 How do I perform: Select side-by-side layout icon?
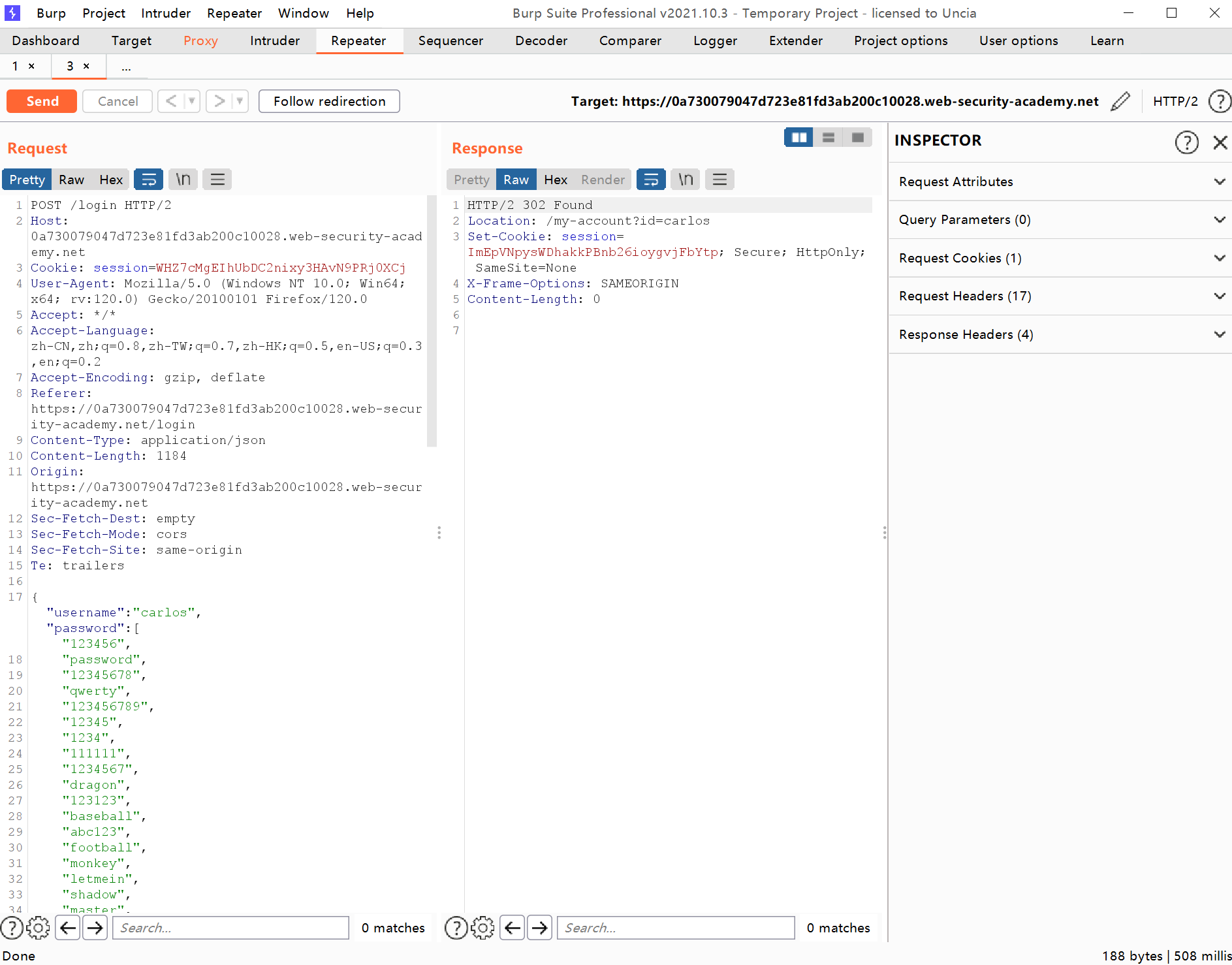pyautogui.click(x=798, y=138)
